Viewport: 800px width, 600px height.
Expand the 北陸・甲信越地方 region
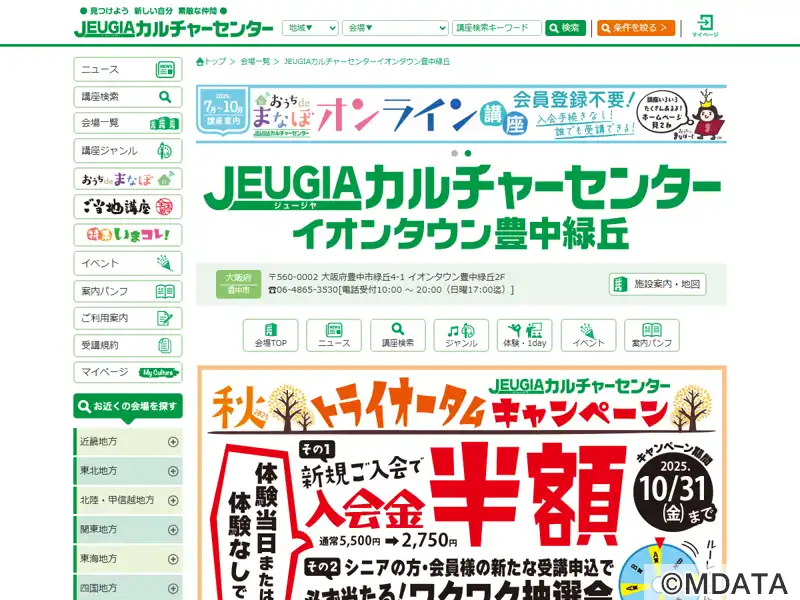click(128, 501)
